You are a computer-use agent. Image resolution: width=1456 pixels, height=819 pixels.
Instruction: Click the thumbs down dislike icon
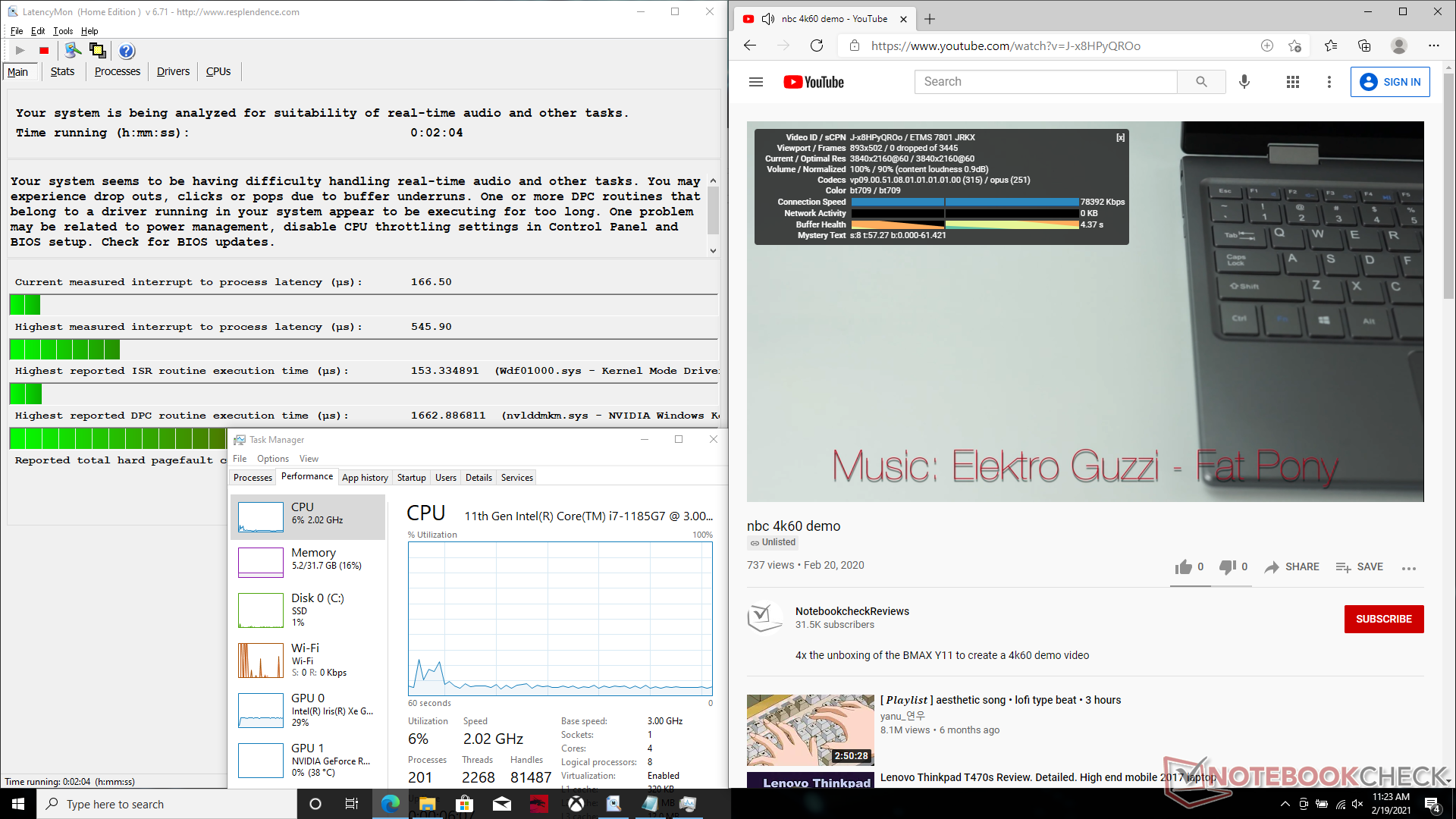click(1227, 567)
